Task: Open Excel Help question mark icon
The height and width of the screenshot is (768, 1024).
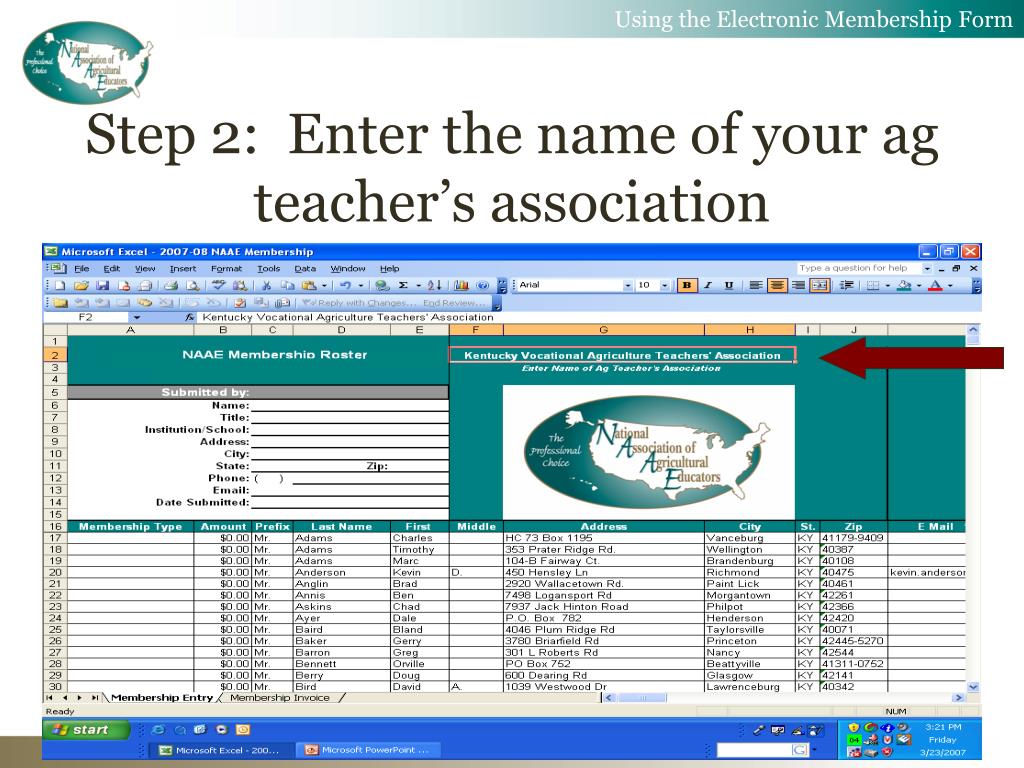Action: (483, 285)
